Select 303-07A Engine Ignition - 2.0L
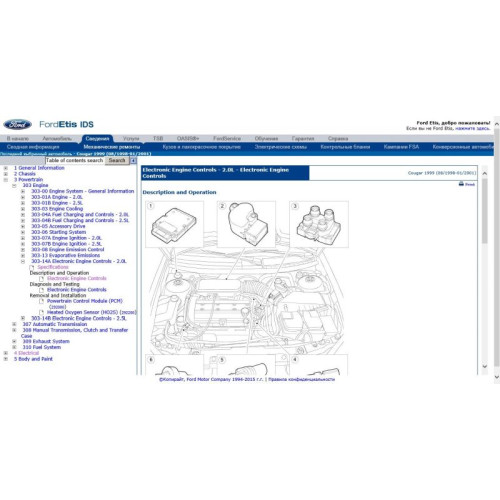 [66, 238]
